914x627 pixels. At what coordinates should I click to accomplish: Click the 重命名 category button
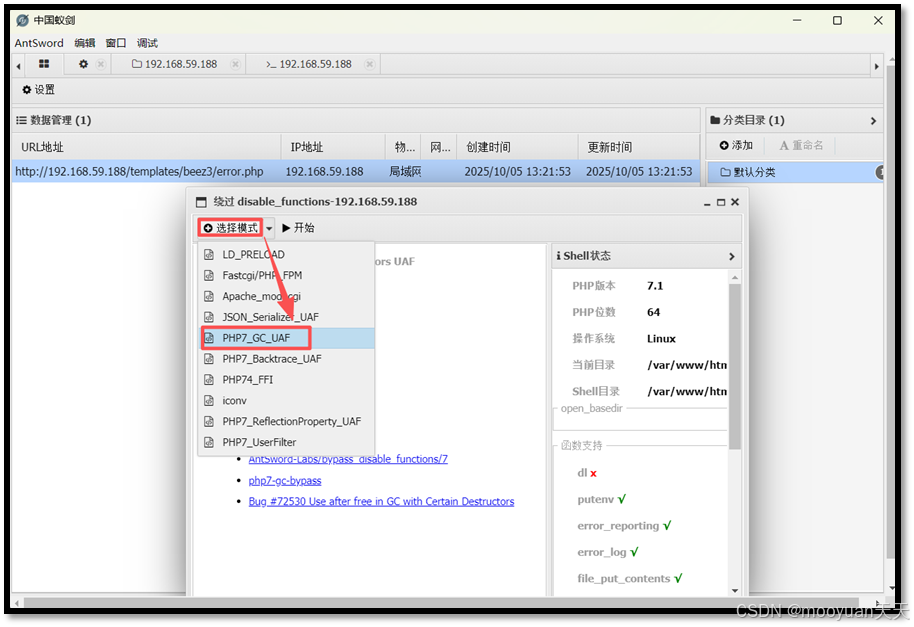(x=801, y=145)
